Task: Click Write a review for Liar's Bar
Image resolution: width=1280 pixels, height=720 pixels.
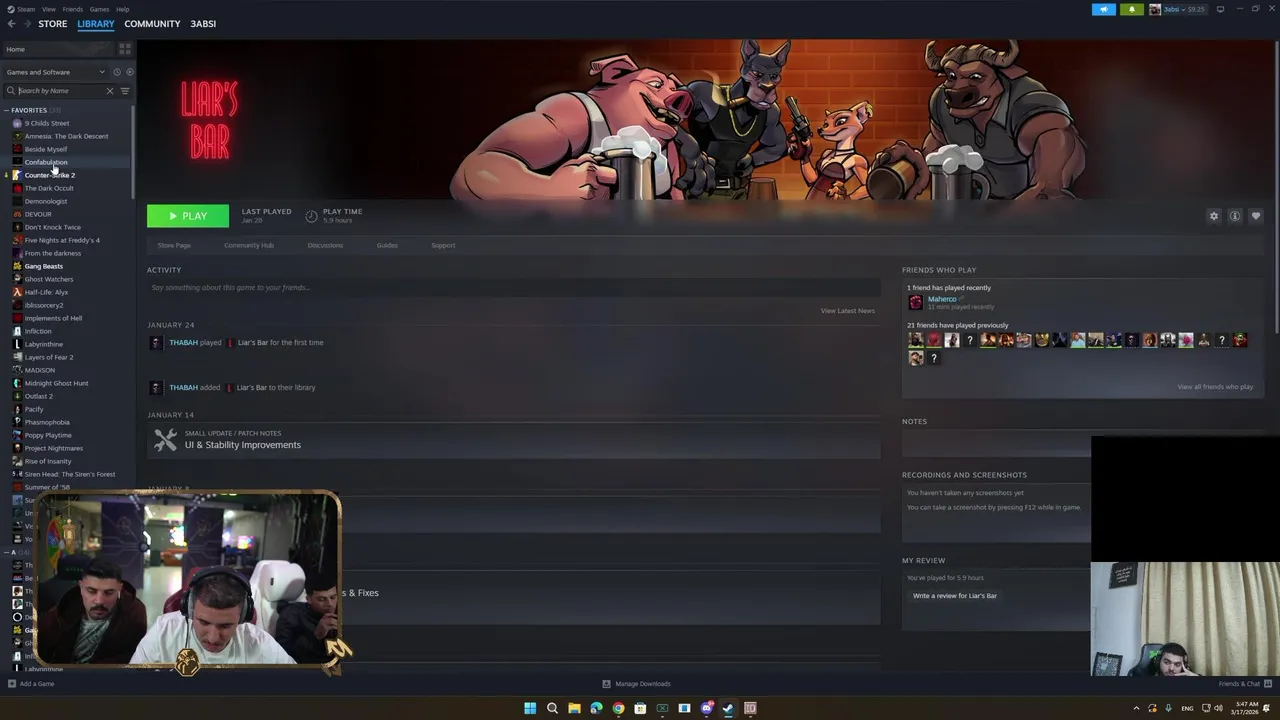Action: [955, 596]
